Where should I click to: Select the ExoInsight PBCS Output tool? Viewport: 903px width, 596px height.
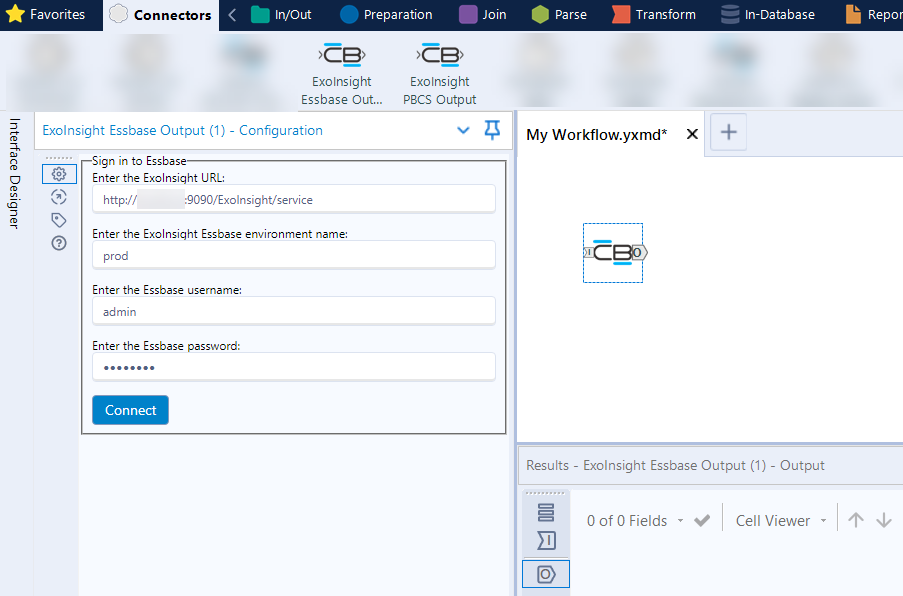pyautogui.click(x=439, y=74)
